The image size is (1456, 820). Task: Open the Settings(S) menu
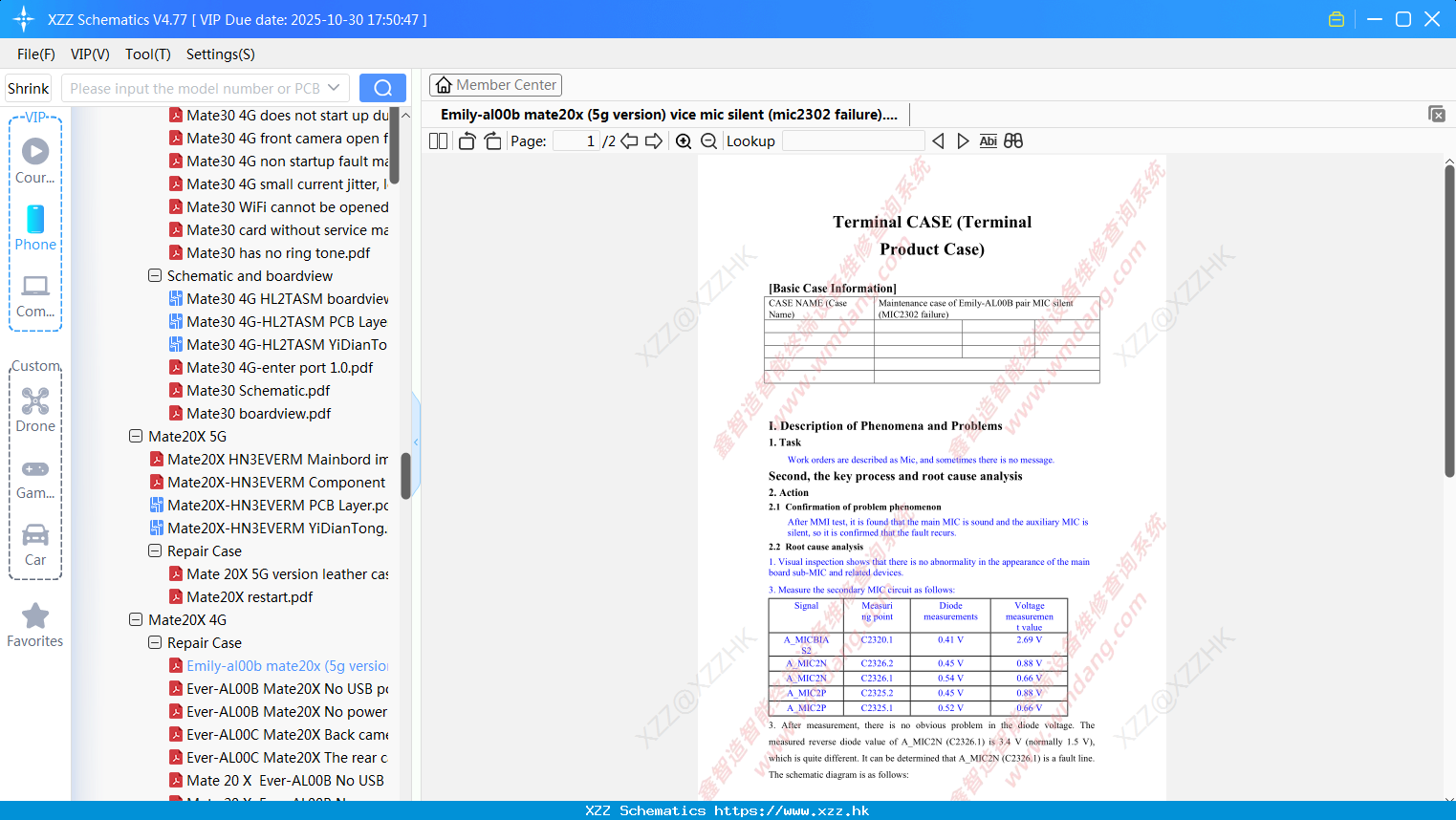[x=221, y=54]
